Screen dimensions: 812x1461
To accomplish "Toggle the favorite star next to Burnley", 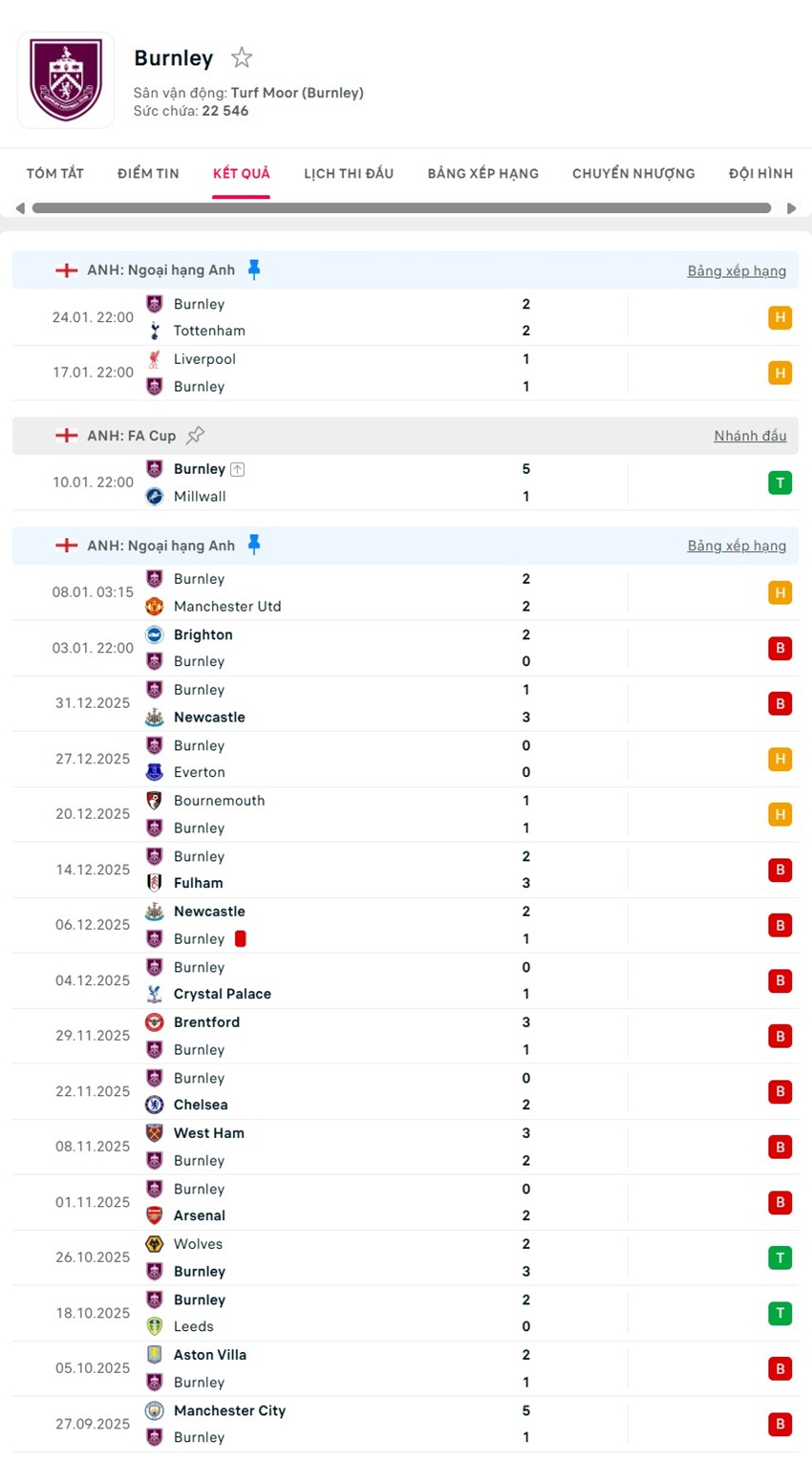I will pos(242,58).
